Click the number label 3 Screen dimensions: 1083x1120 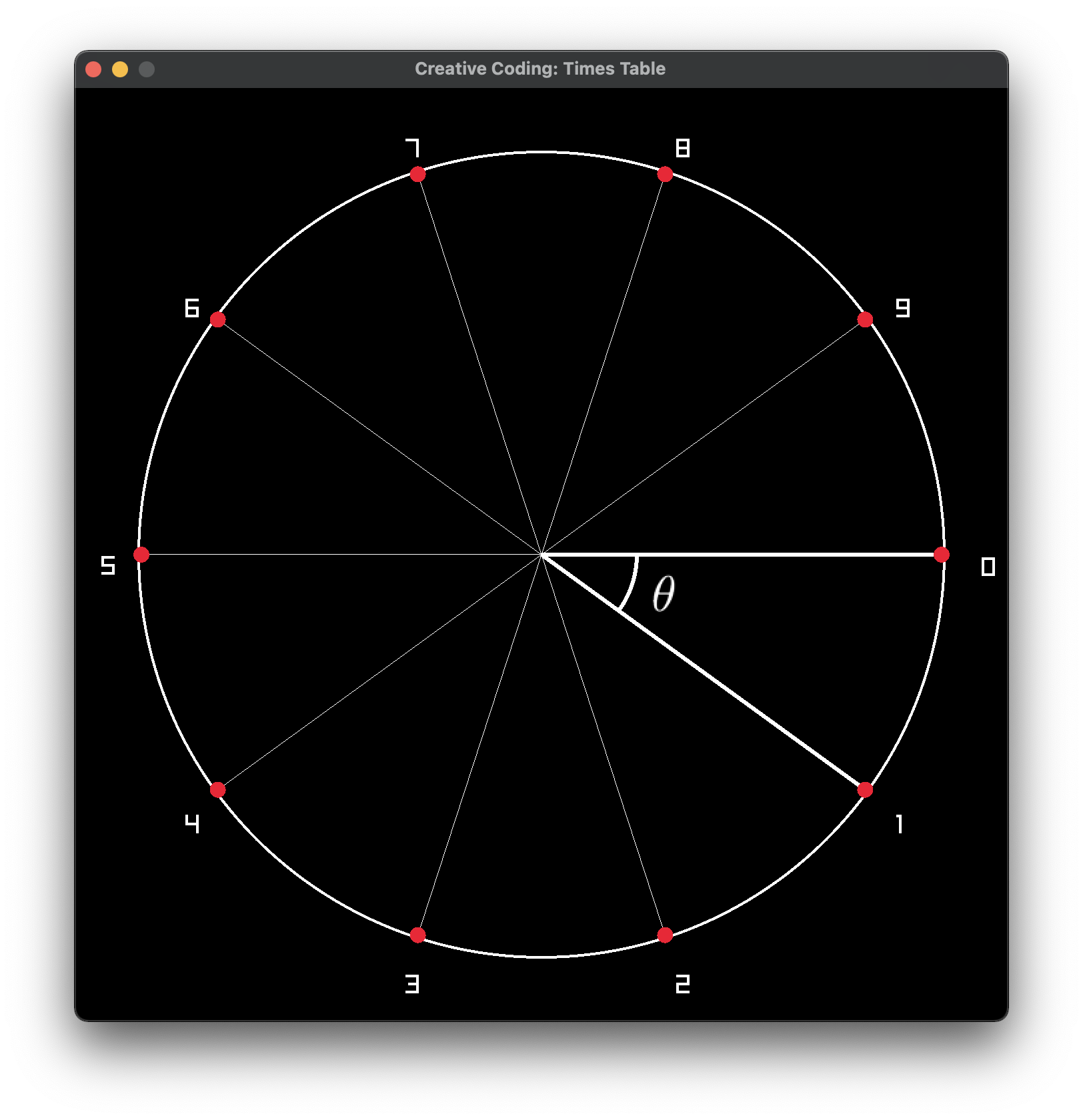pos(413,984)
